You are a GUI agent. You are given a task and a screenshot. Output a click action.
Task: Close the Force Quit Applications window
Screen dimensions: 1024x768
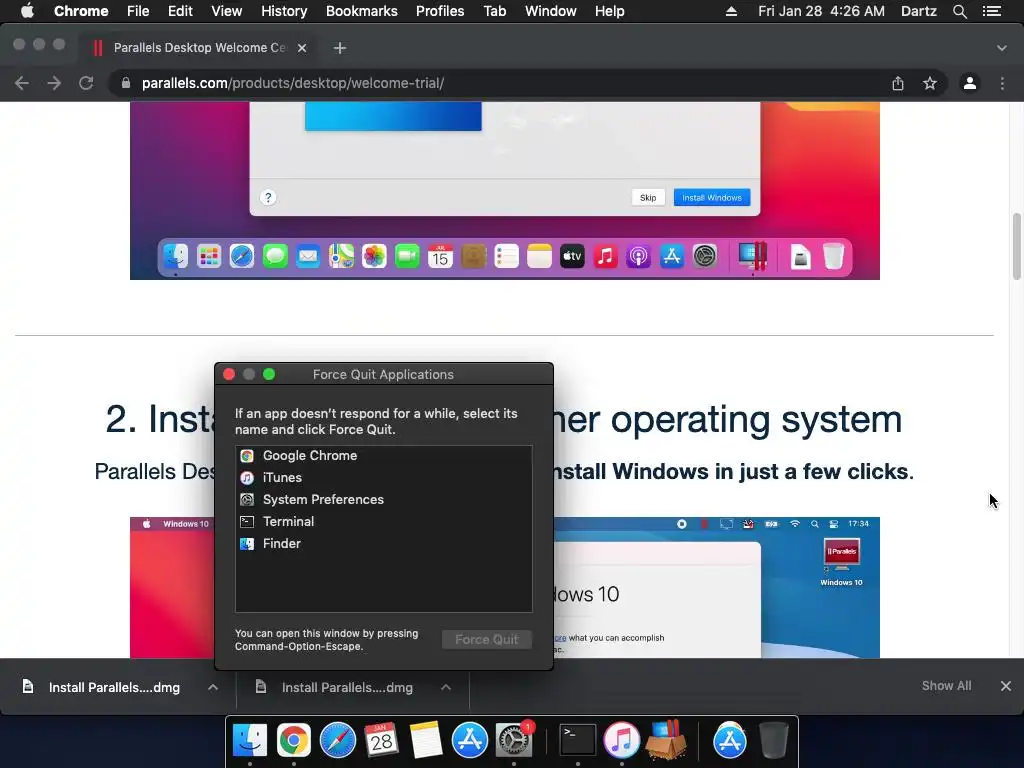coord(229,374)
